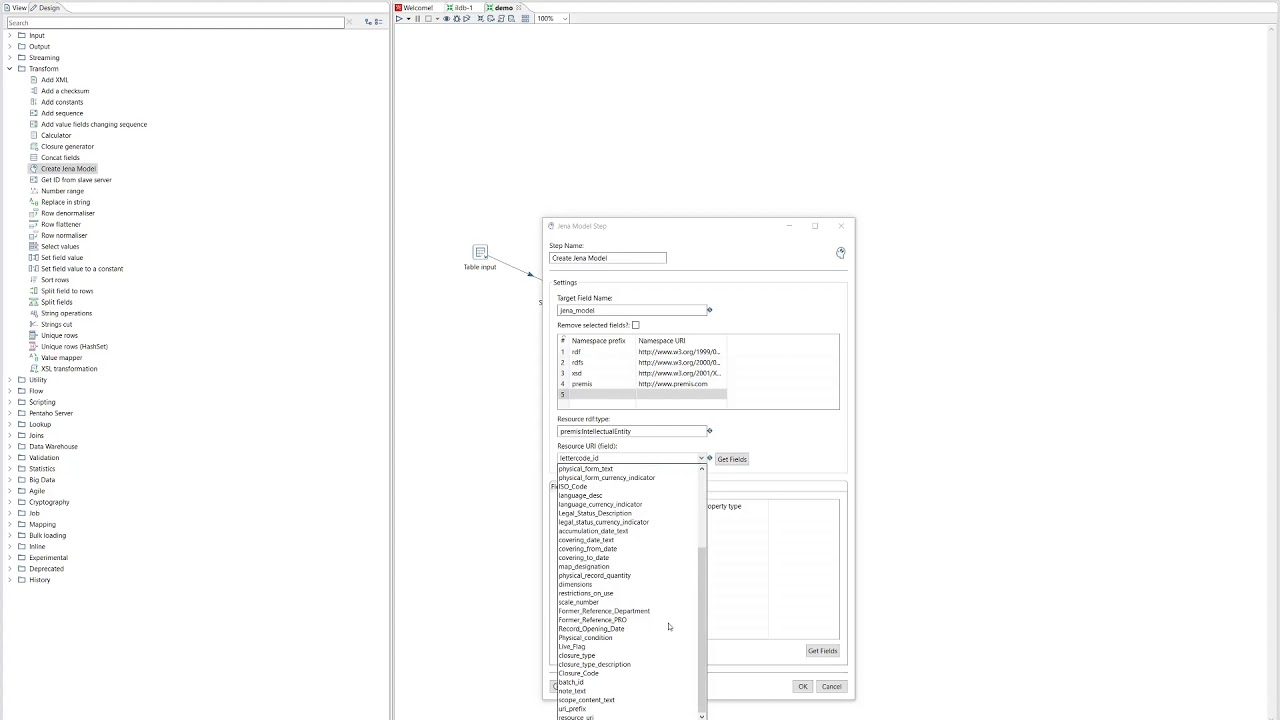Choose closure_type_description from the list
Viewport: 1280px width, 720px height.
click(594, 664)
